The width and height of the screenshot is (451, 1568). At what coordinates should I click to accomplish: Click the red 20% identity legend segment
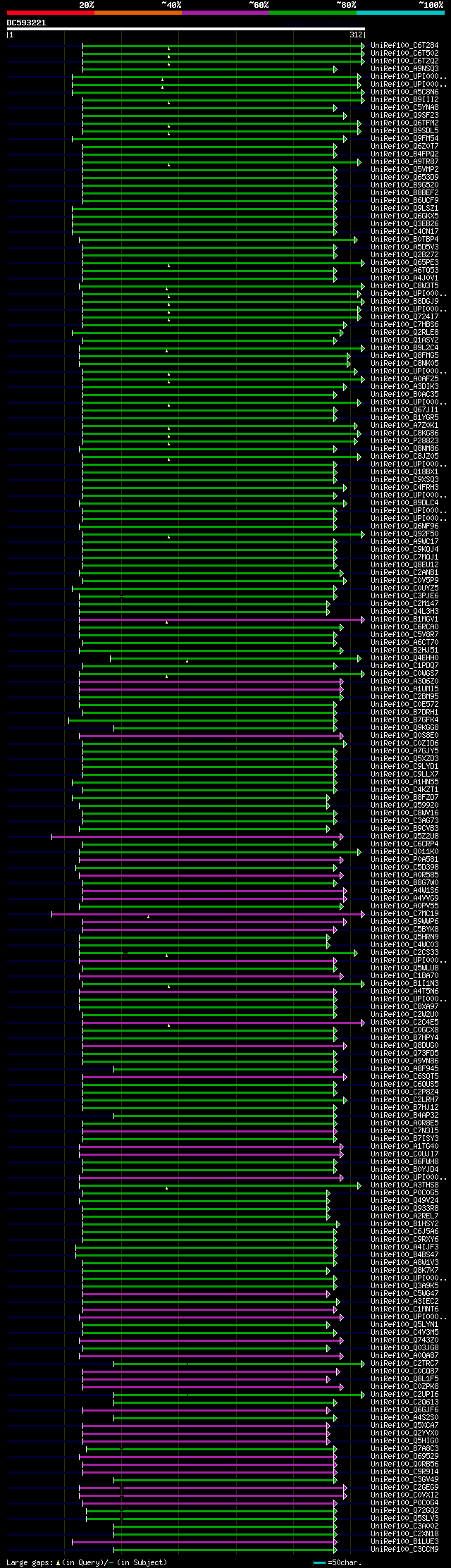tap(50, 13)
